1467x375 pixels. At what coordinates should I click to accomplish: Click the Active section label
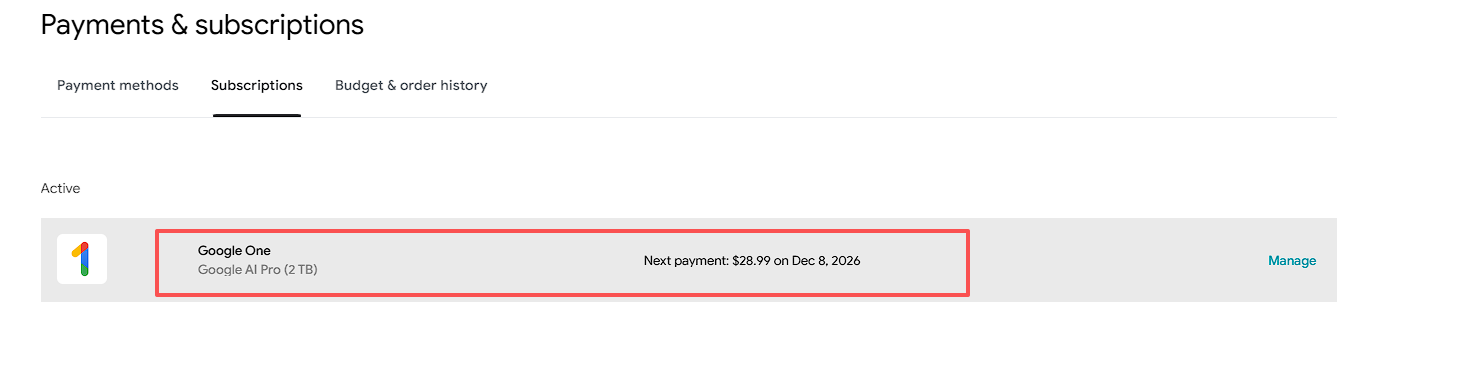pos(60,188)
